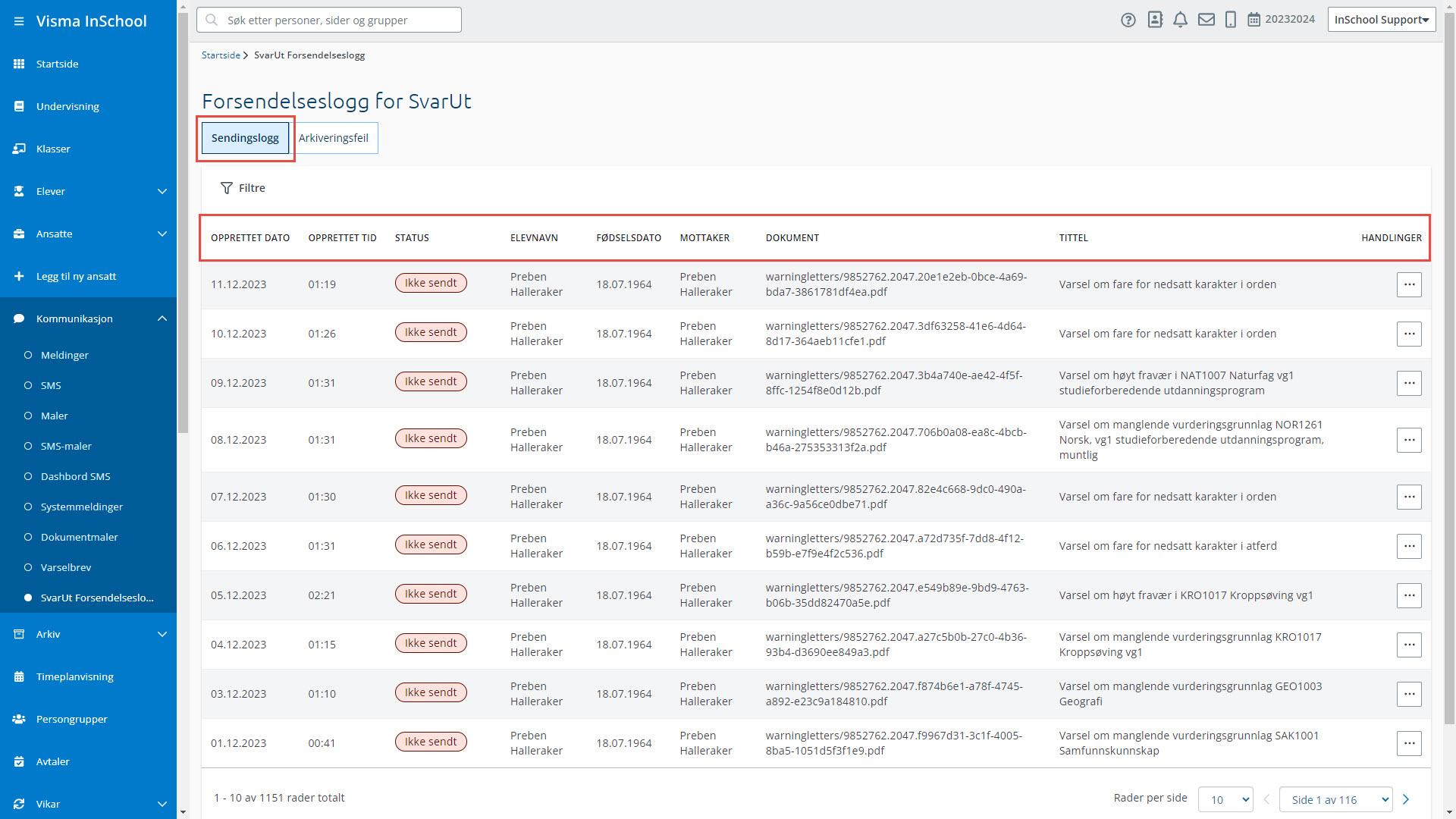1456x819 pixels.
Task: Switch to the Arkiveringsfeil tab
Action: pyautogui.click(x=334, y=138)
